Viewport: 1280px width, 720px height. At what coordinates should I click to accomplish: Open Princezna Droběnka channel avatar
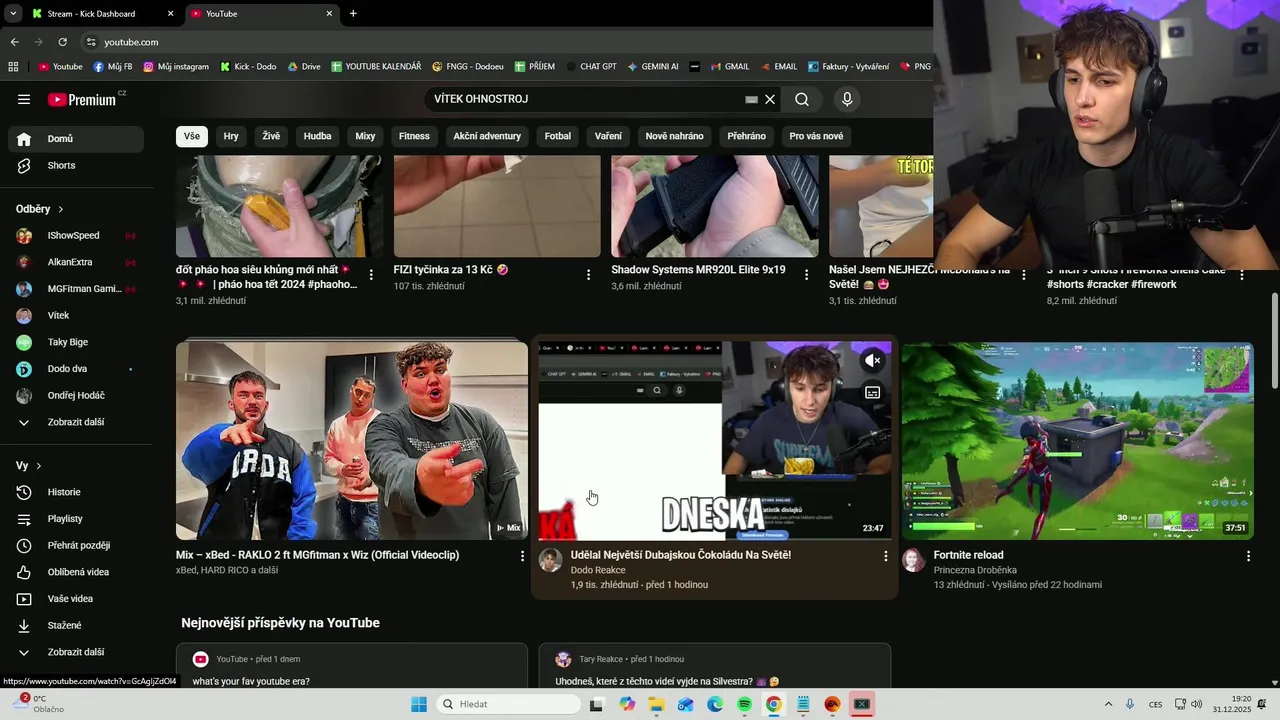coord(914,560)
